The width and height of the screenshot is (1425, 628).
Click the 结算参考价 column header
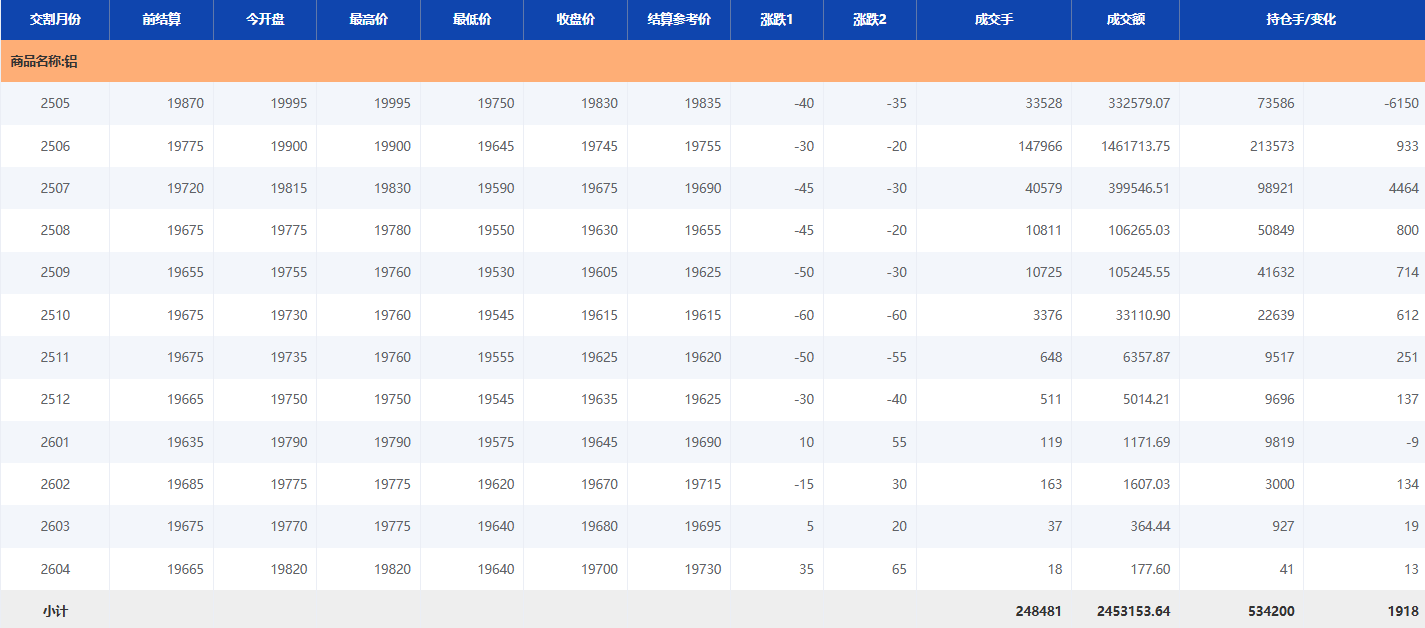679,20
